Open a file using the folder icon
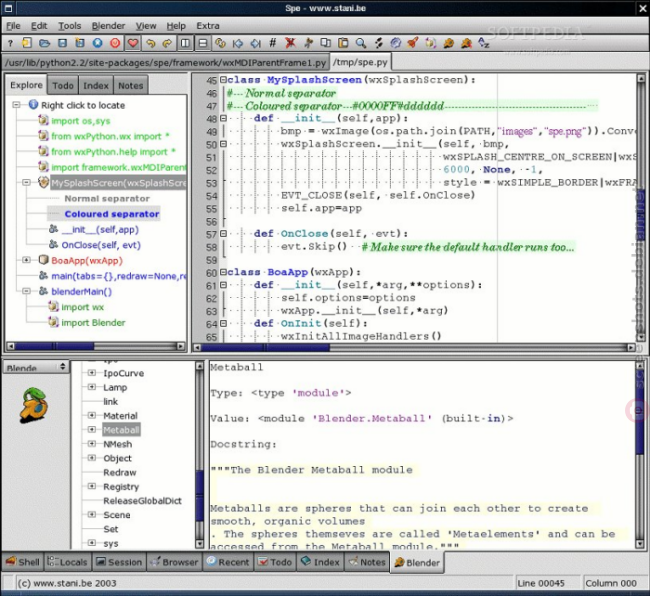The image size is (650, 596). [x=45, y=43]
